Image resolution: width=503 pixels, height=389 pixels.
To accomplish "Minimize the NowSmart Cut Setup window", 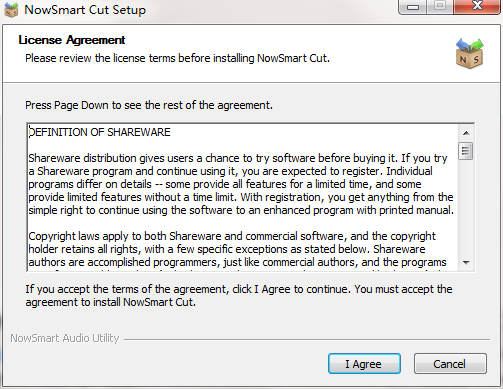I will pos(413,6).
